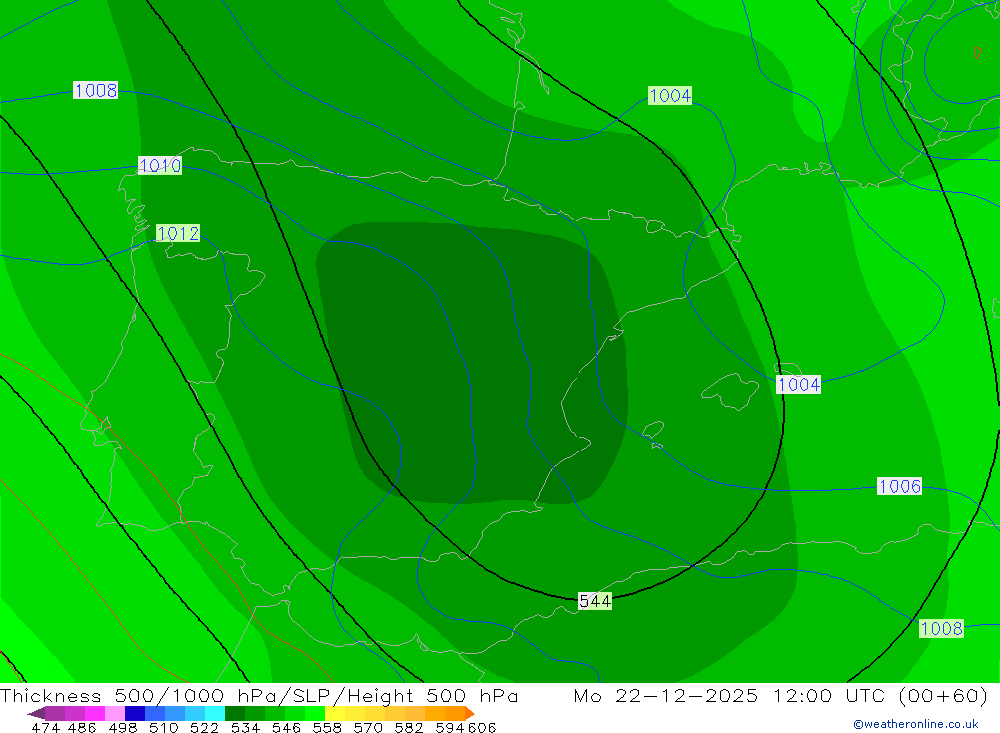Click the red 0 marker in top corner
1000x733 pixels.
(977, 53)
